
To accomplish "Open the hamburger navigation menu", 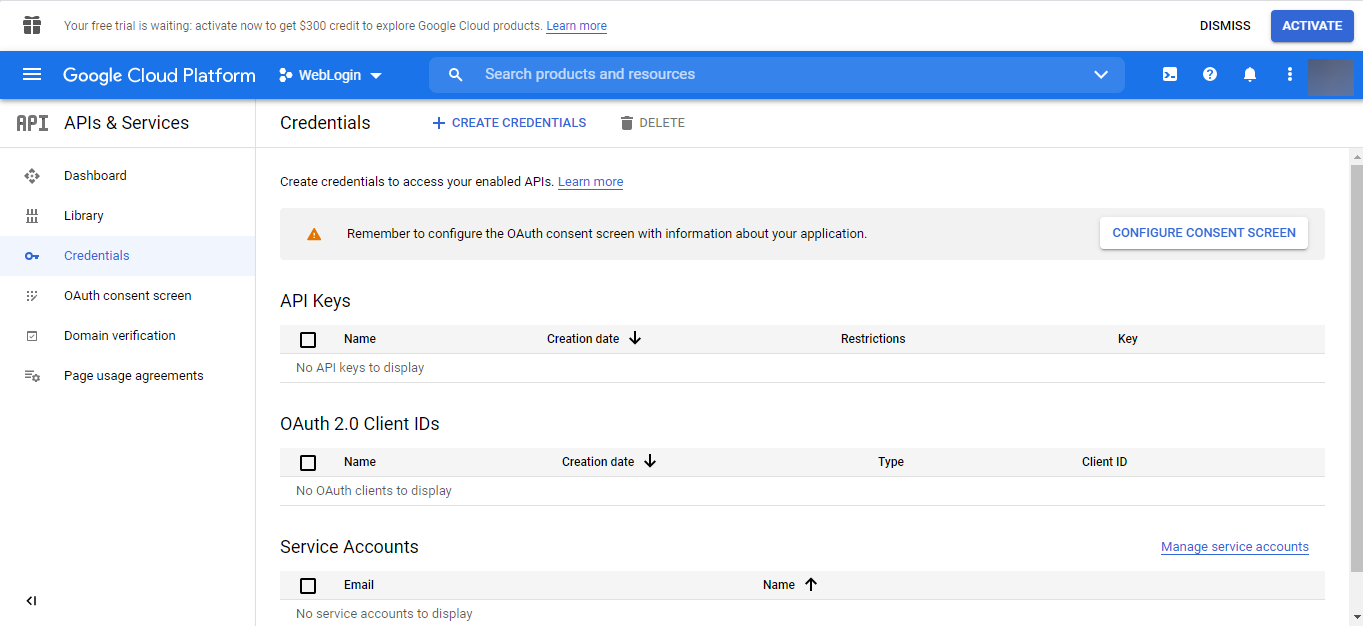I will [x=32, y=74].
